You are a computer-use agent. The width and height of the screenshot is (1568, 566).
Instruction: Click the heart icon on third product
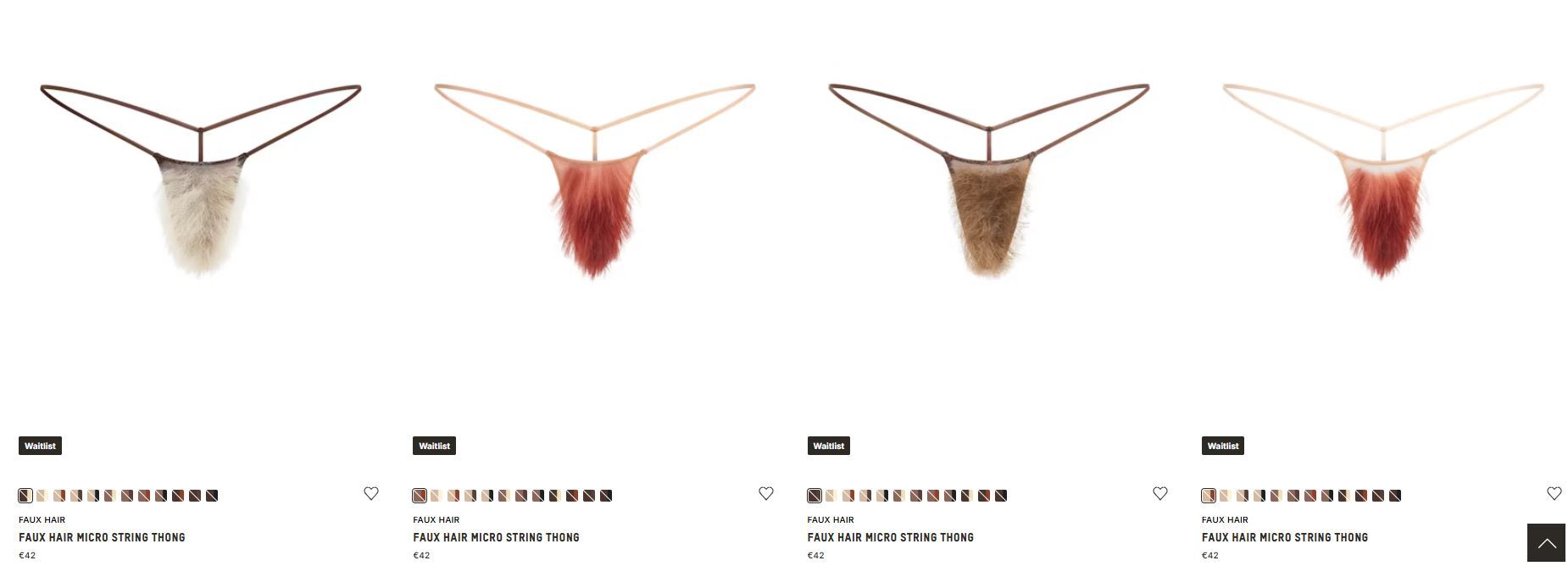pos(1160,493)
